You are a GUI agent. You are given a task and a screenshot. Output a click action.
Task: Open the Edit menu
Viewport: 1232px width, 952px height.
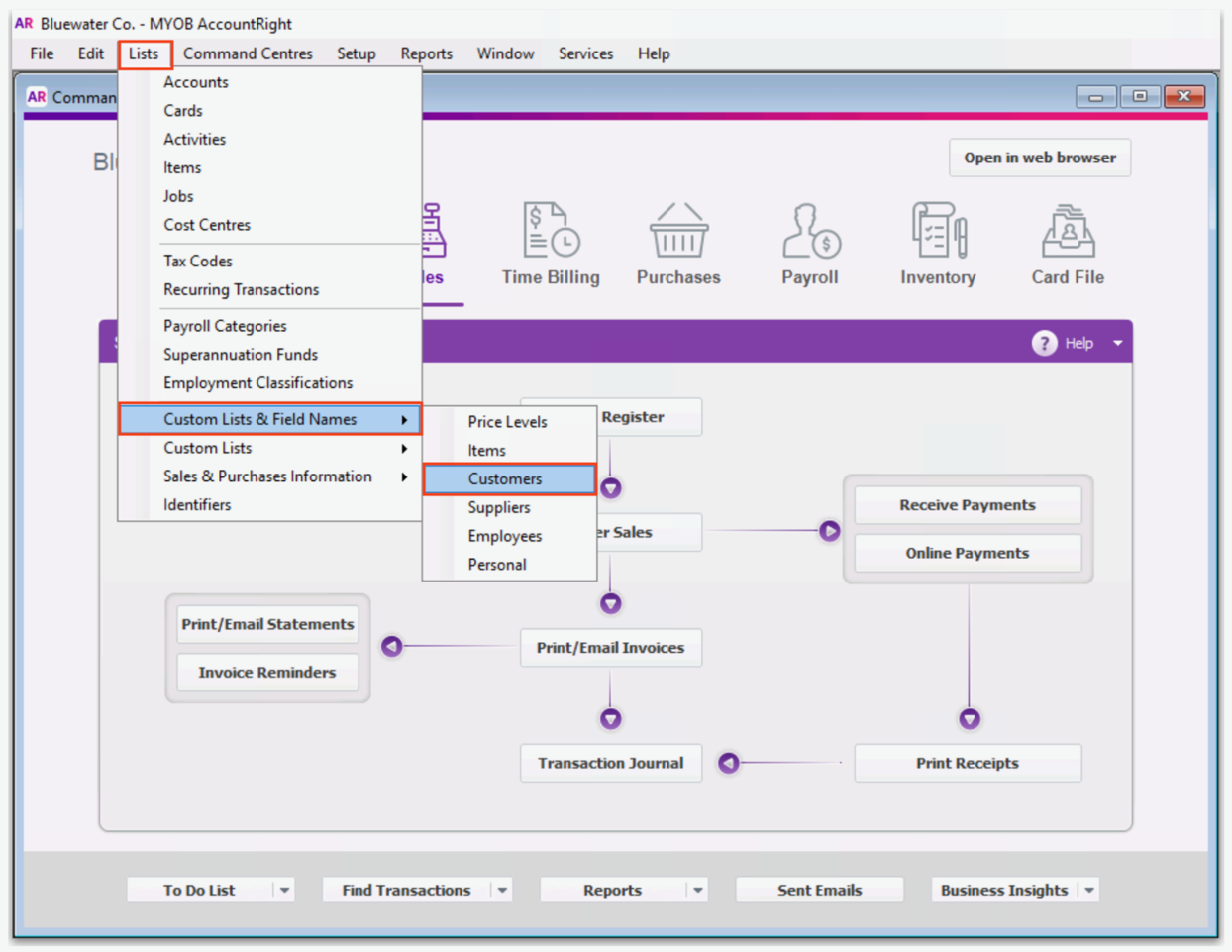coord(90,53)
